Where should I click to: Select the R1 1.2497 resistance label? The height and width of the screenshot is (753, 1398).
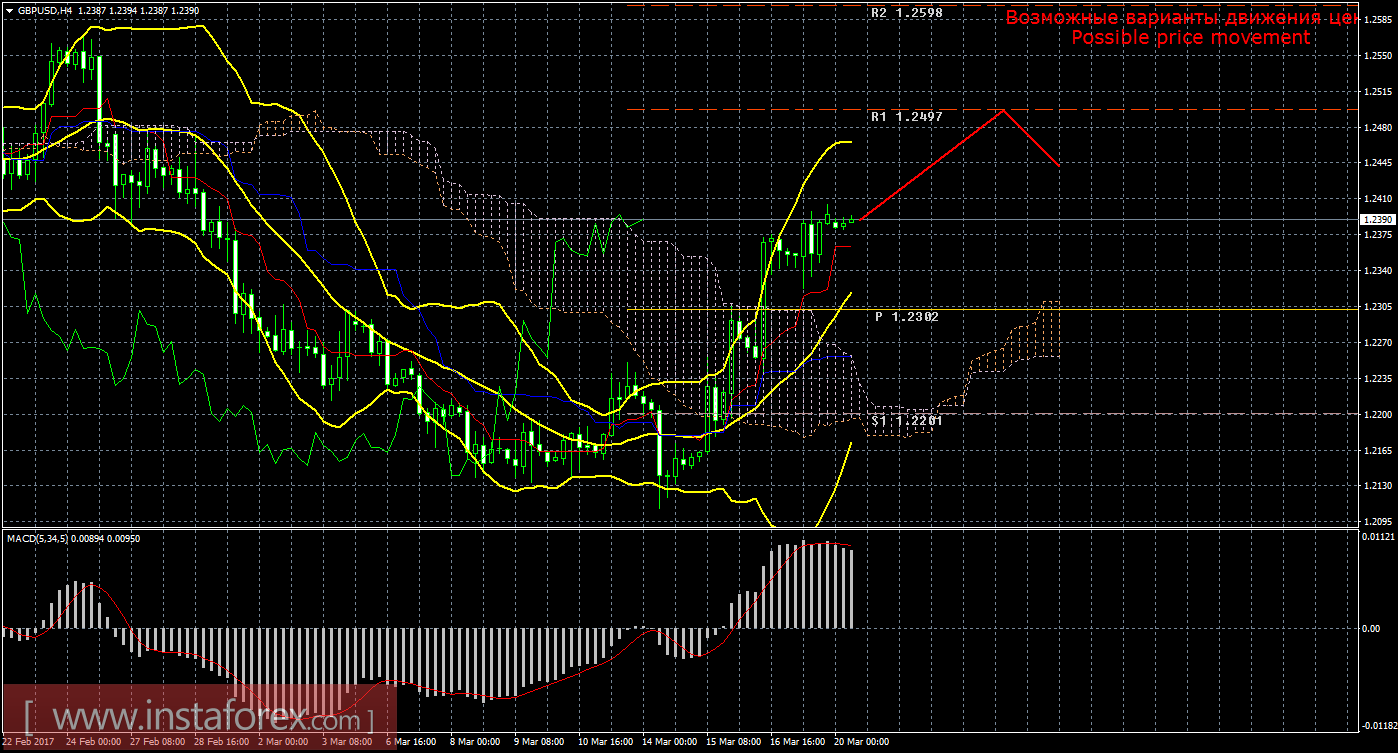point(906,116)
